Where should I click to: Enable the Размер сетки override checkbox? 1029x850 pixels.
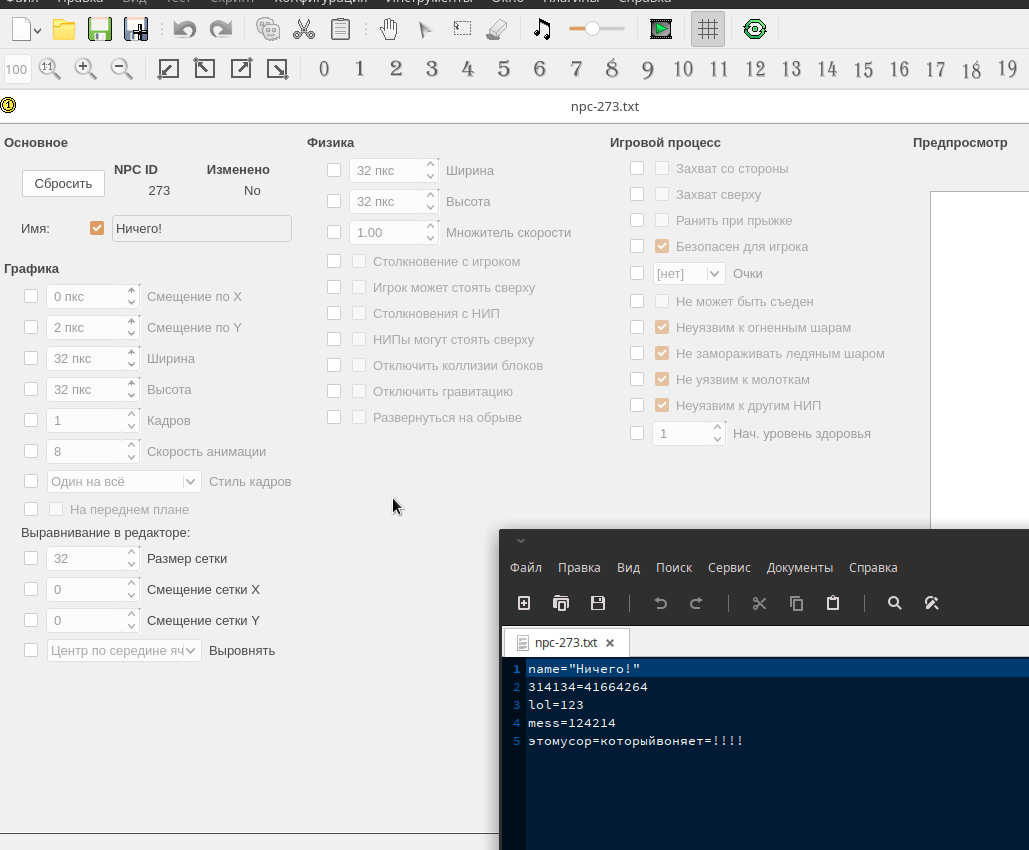point(31,558)
